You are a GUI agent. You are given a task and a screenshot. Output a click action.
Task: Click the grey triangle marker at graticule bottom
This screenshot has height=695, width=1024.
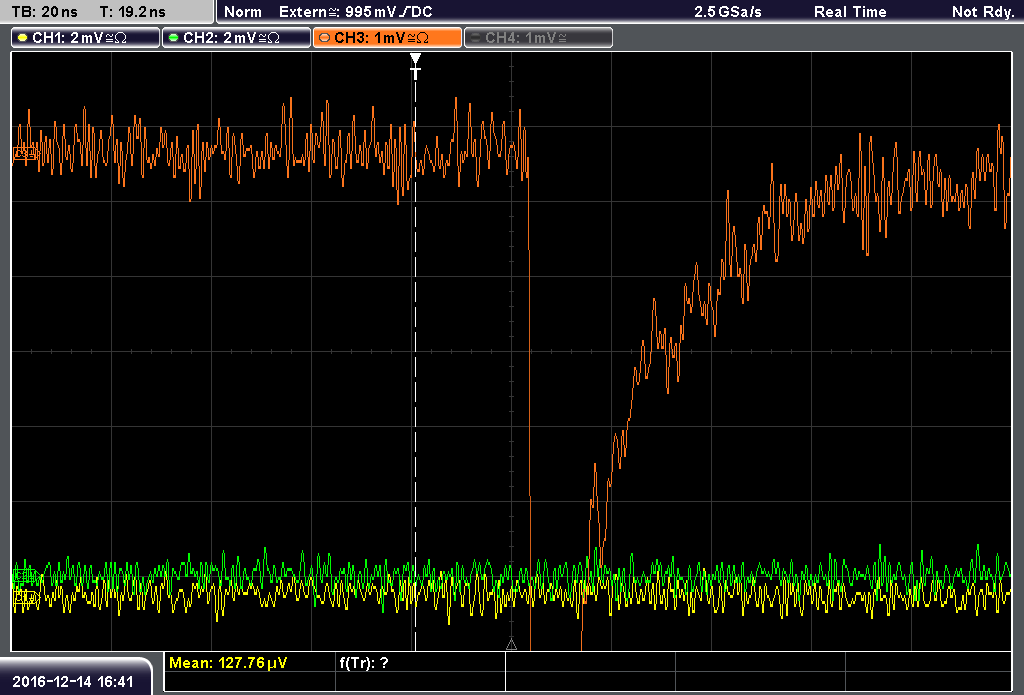coord(511,645)
